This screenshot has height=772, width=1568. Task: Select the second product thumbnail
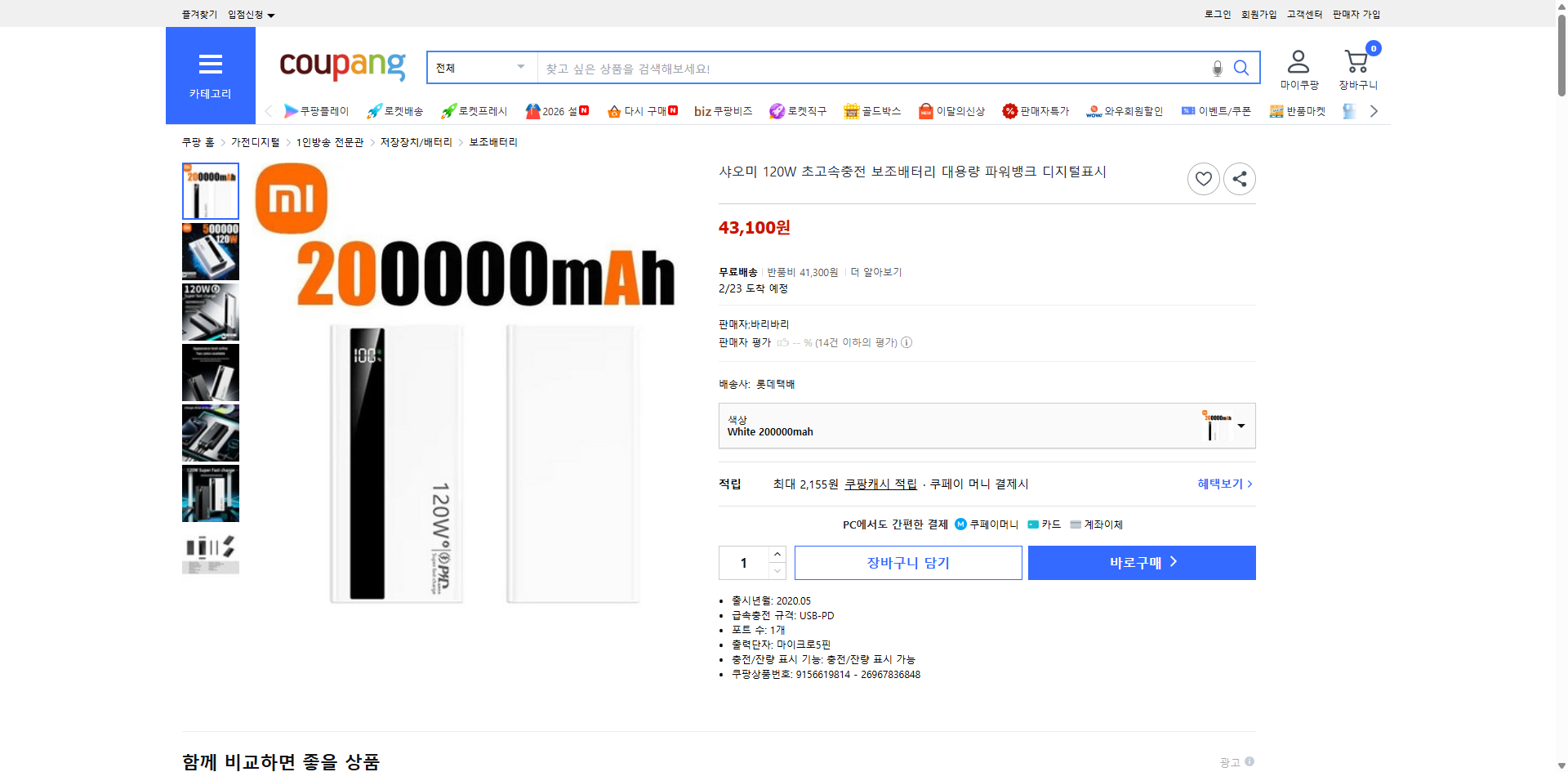(210, 251)
